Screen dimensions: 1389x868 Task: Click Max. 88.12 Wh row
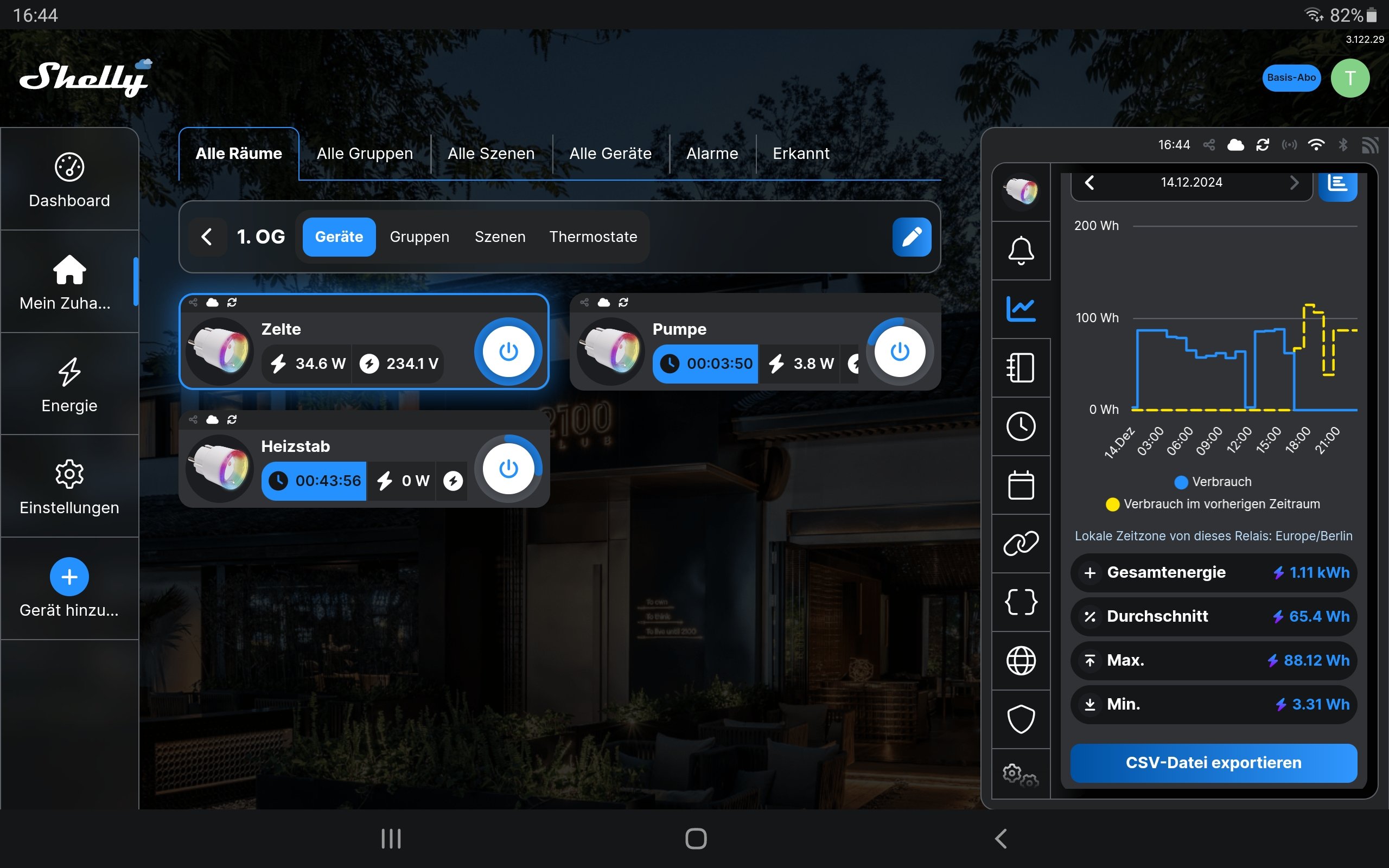[1213, 660]
